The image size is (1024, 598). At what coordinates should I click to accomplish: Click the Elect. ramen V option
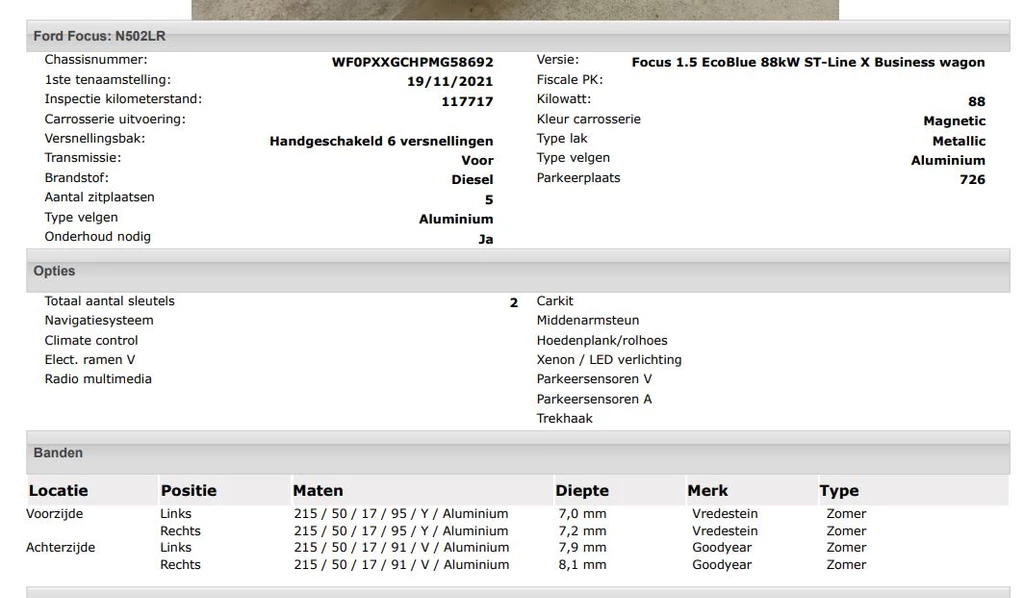(89, 360)
